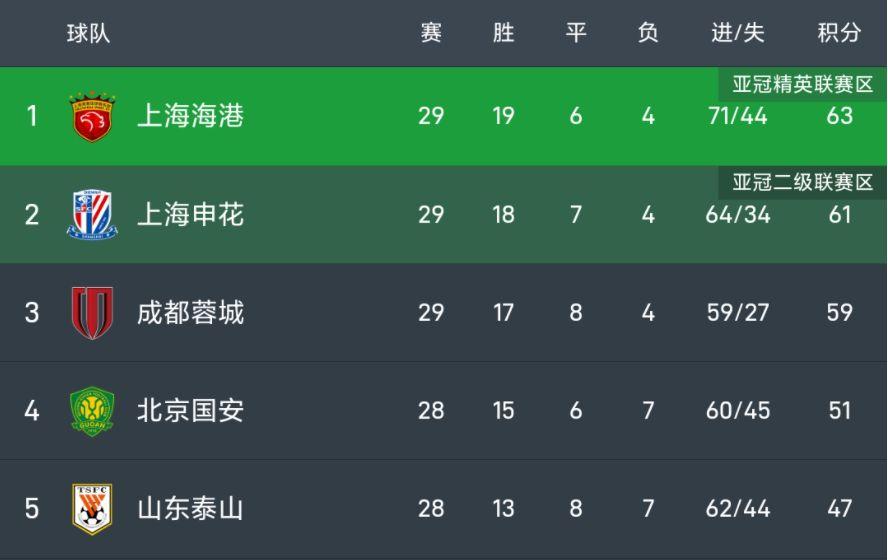The width and height of the screenshot is (888, 560).
Task: Select the 北京国安 team name
Action: (190, 411)
